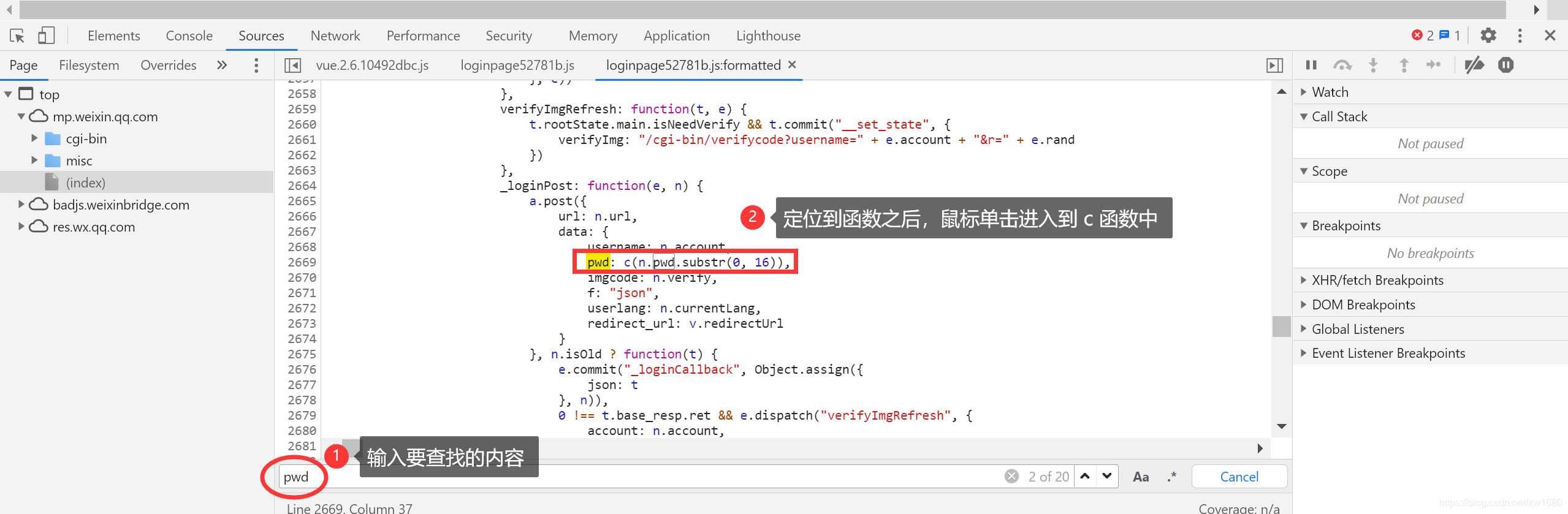Close the DevTools panel
Viewport: 1568px width, 514px height.
point(1550,36)
